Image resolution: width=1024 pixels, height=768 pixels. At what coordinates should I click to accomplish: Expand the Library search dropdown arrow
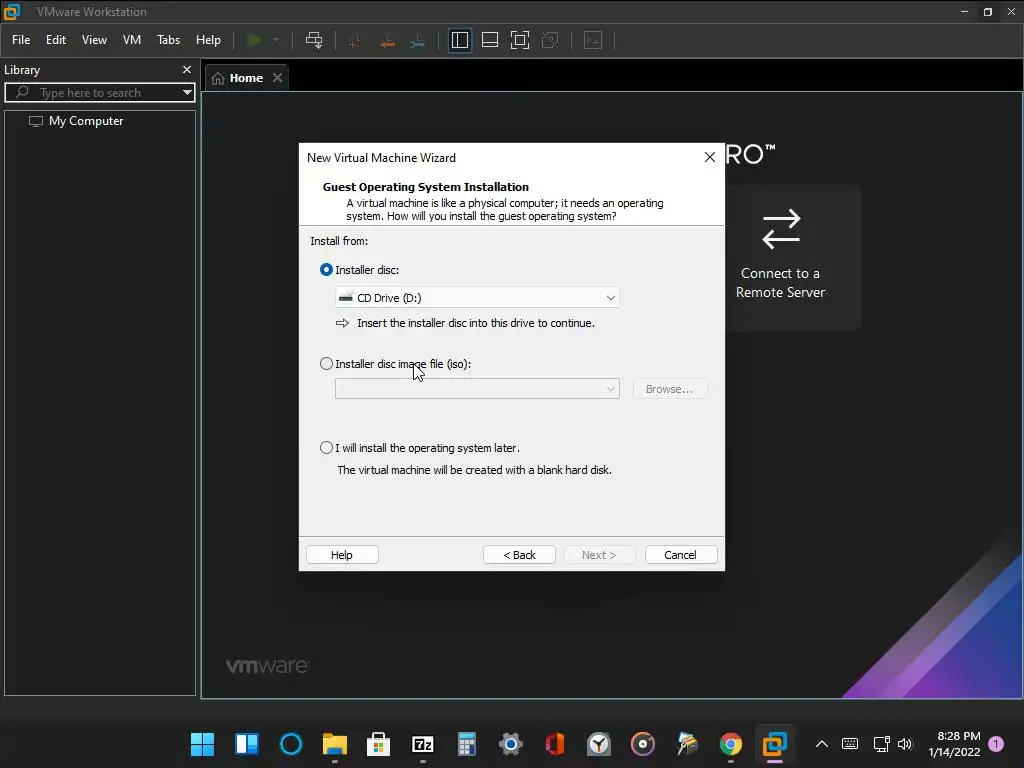pos(187,93)
